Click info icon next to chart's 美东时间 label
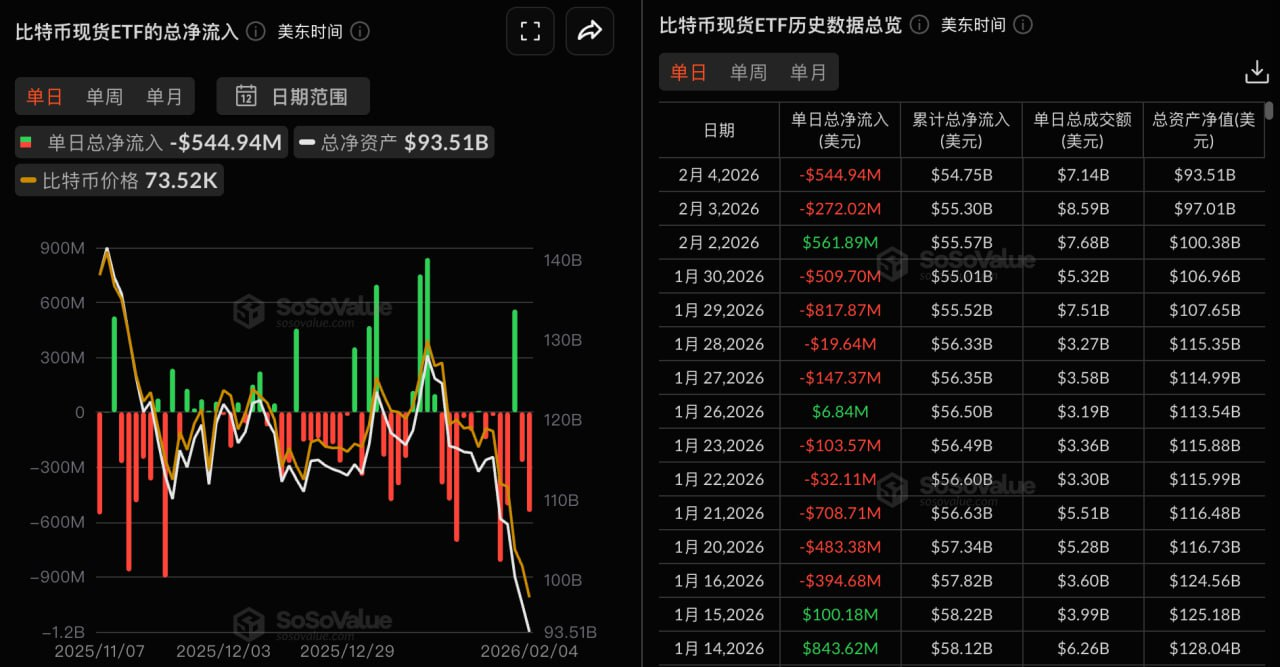 [360, 31]
